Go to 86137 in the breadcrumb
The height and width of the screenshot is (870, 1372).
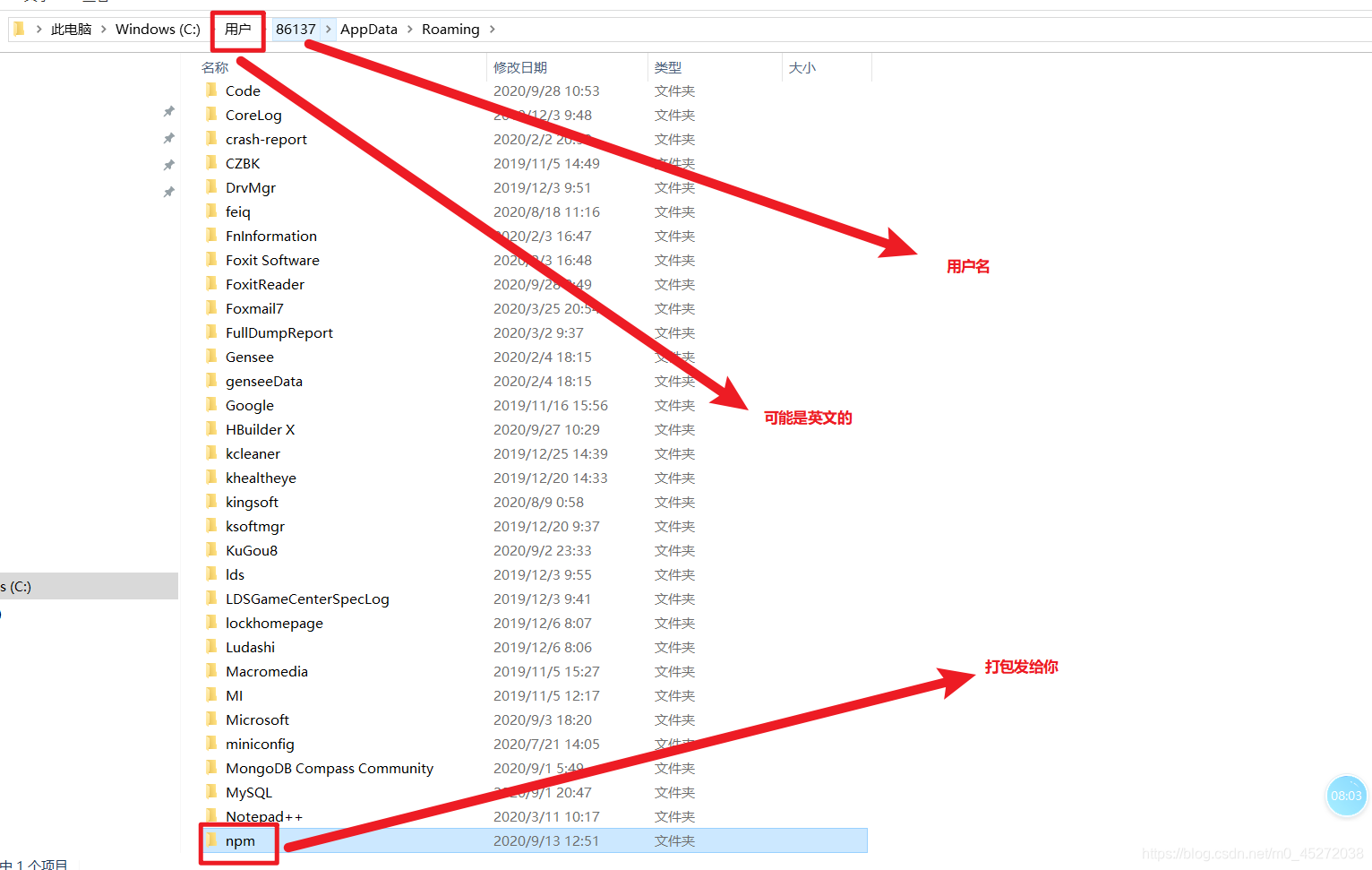296,30
